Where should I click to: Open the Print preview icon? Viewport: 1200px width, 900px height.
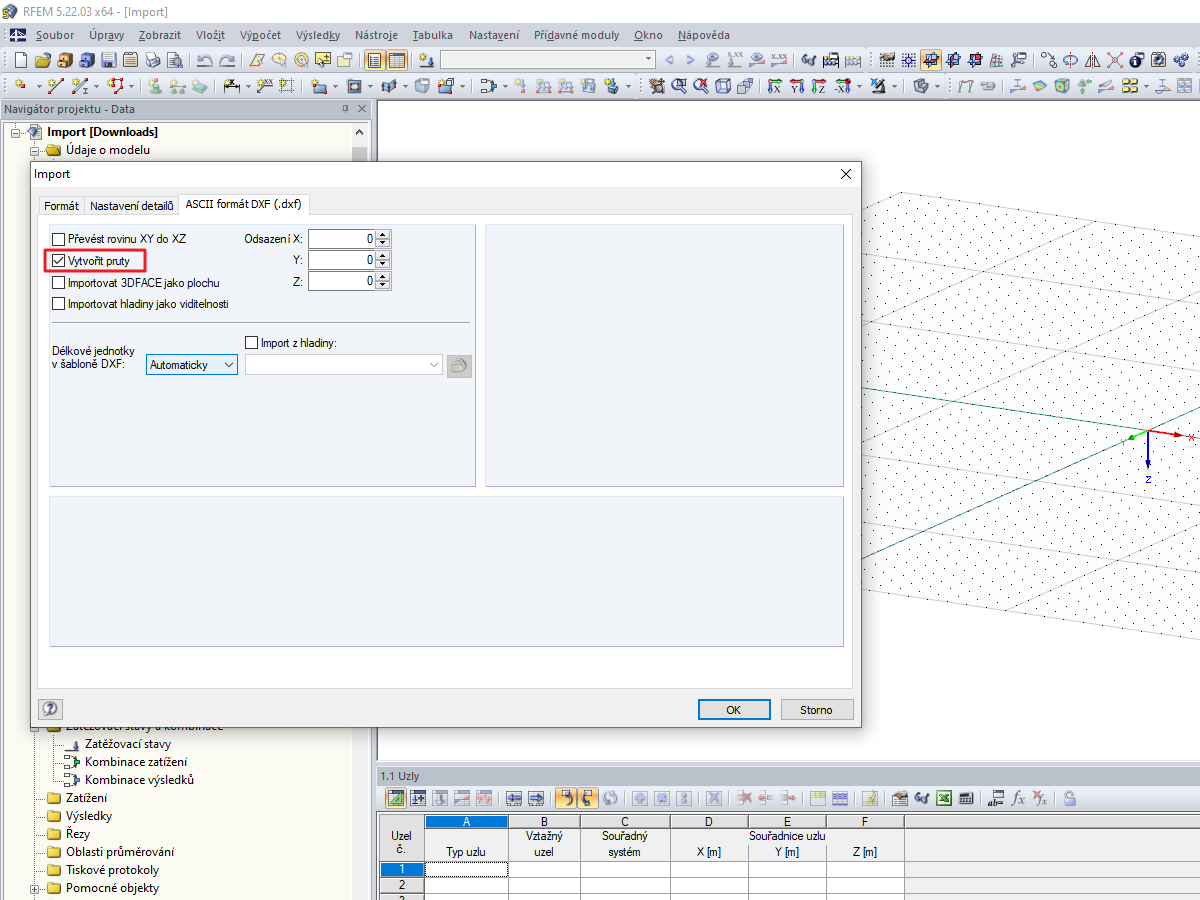[176, 59]
